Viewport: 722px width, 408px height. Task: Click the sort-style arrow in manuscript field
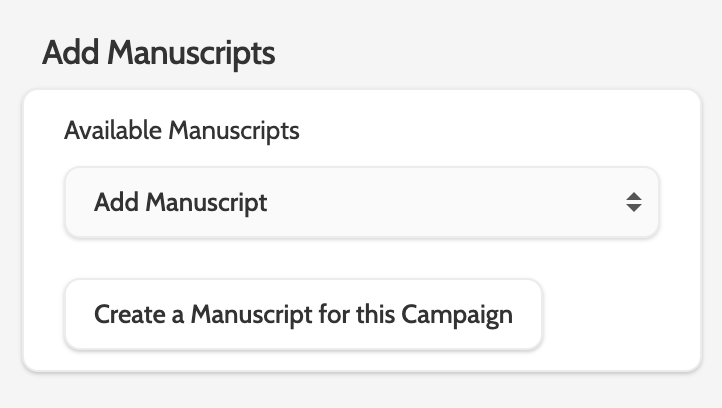(x=633, y=202)
